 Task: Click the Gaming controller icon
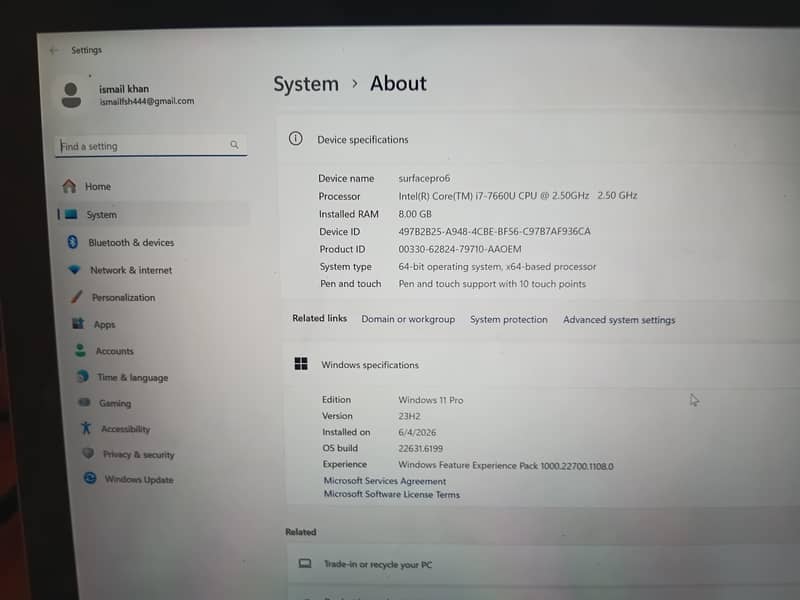(85, 402)
